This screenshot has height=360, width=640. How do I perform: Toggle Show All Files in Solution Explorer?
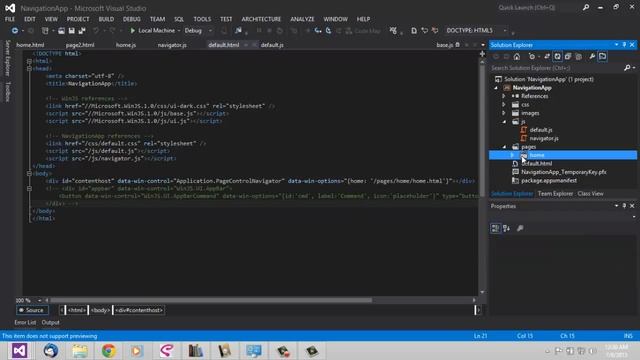(578, 57)
